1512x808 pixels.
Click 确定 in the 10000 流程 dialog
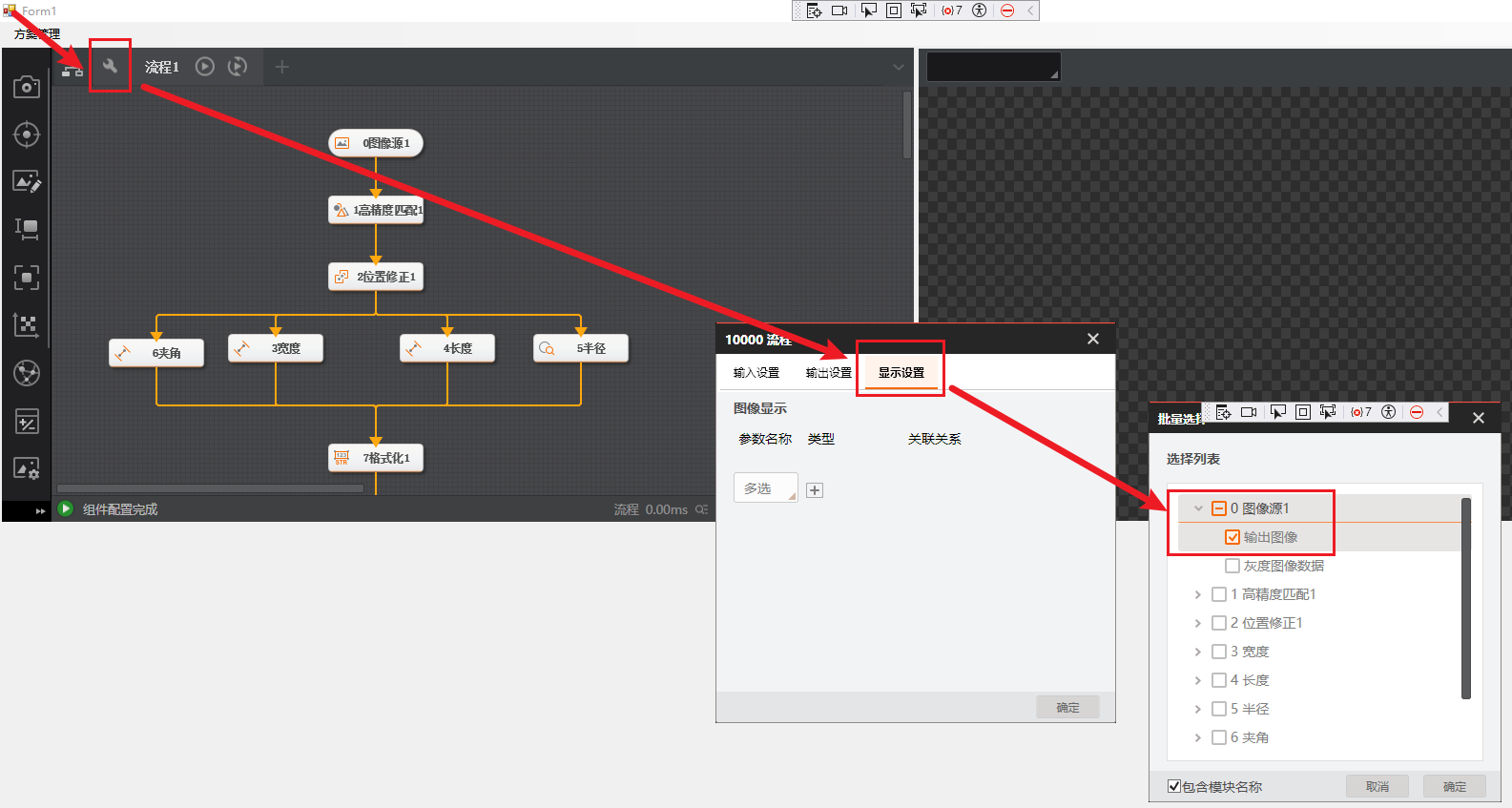[x=1067, y=708]
